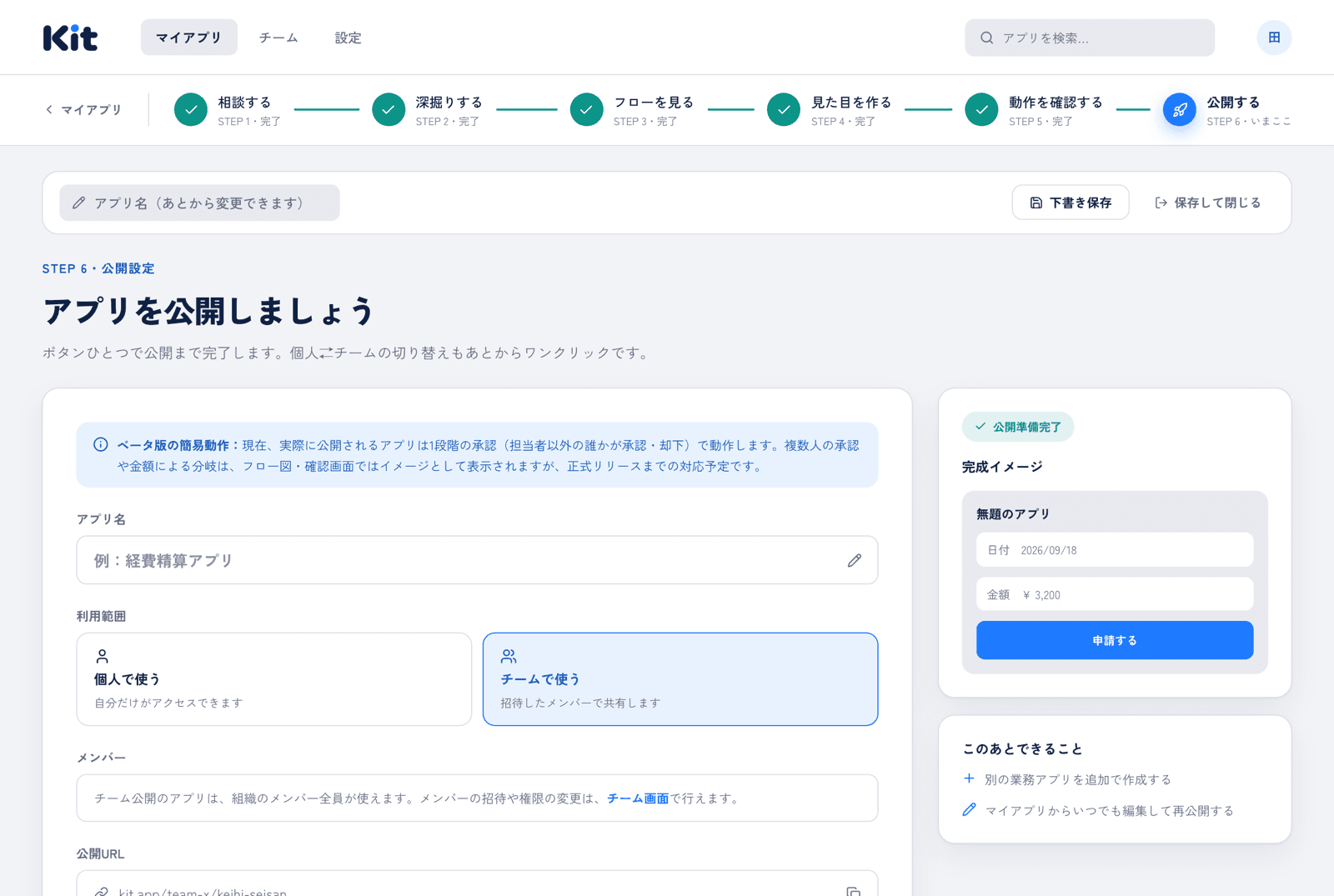Switch to the チーム tab

[278, 38]
